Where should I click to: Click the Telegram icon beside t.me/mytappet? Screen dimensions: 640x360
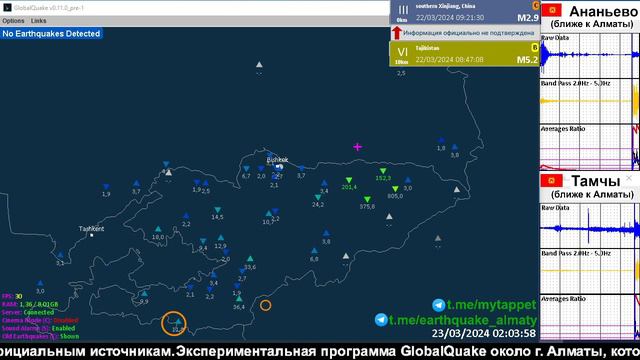[439, 305]
